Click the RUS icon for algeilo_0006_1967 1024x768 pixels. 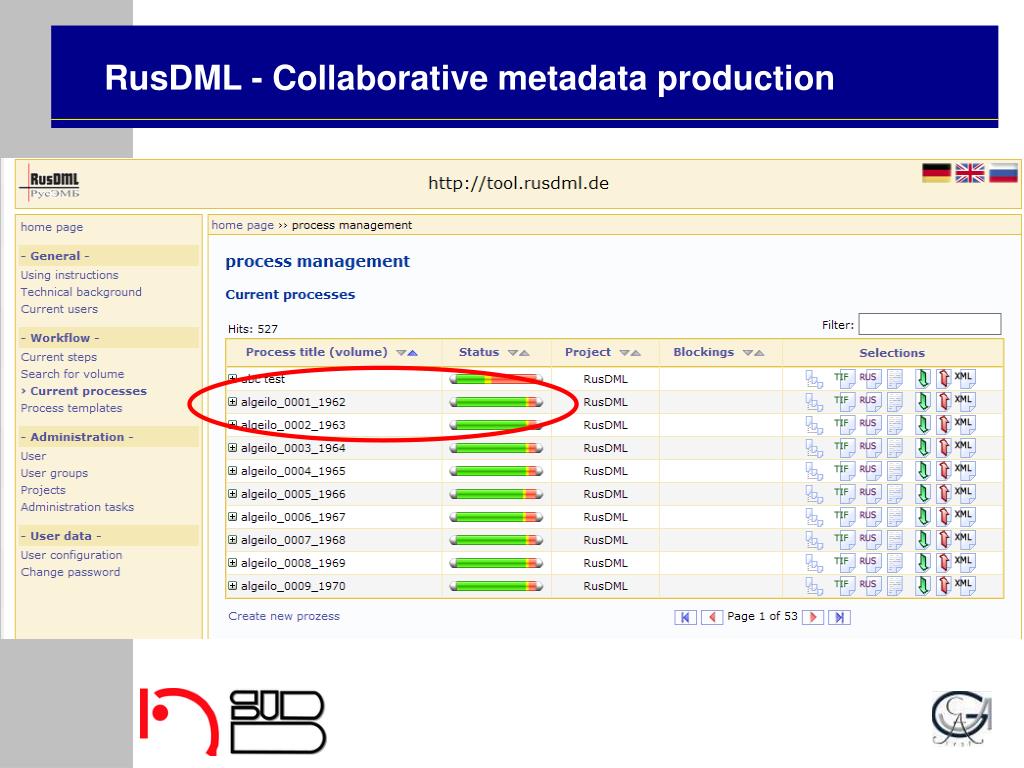pyautogui.click(x=869, y=517)
